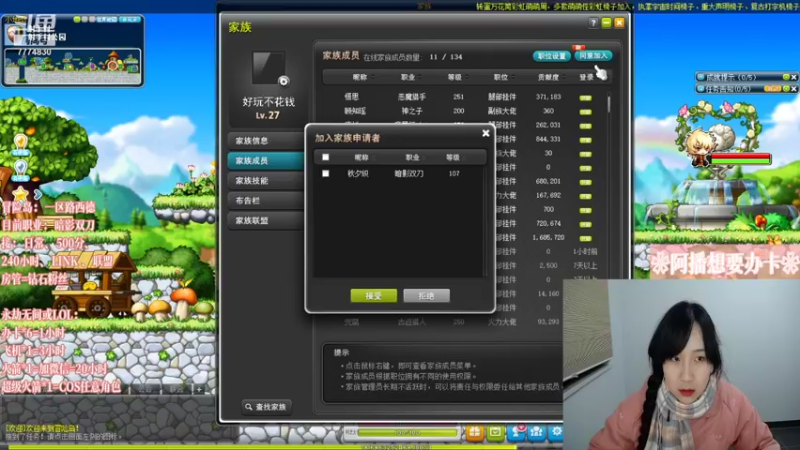Sort applicants by 昵称 column
The image size is (800, 450).
click(x=361, y=158)
